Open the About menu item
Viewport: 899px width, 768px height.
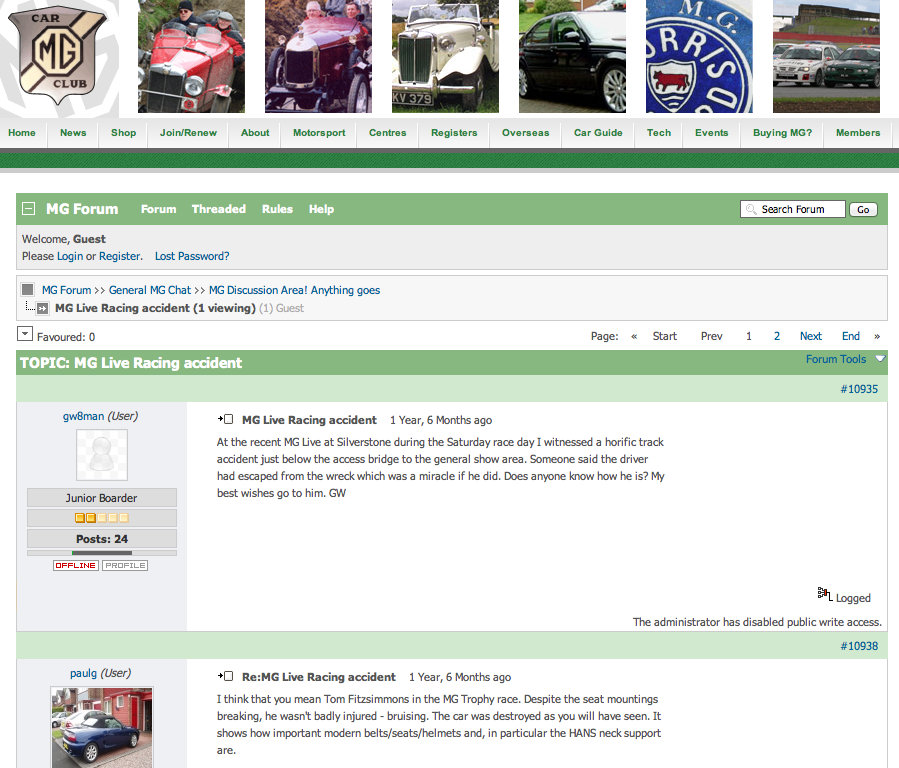[255, 133]
